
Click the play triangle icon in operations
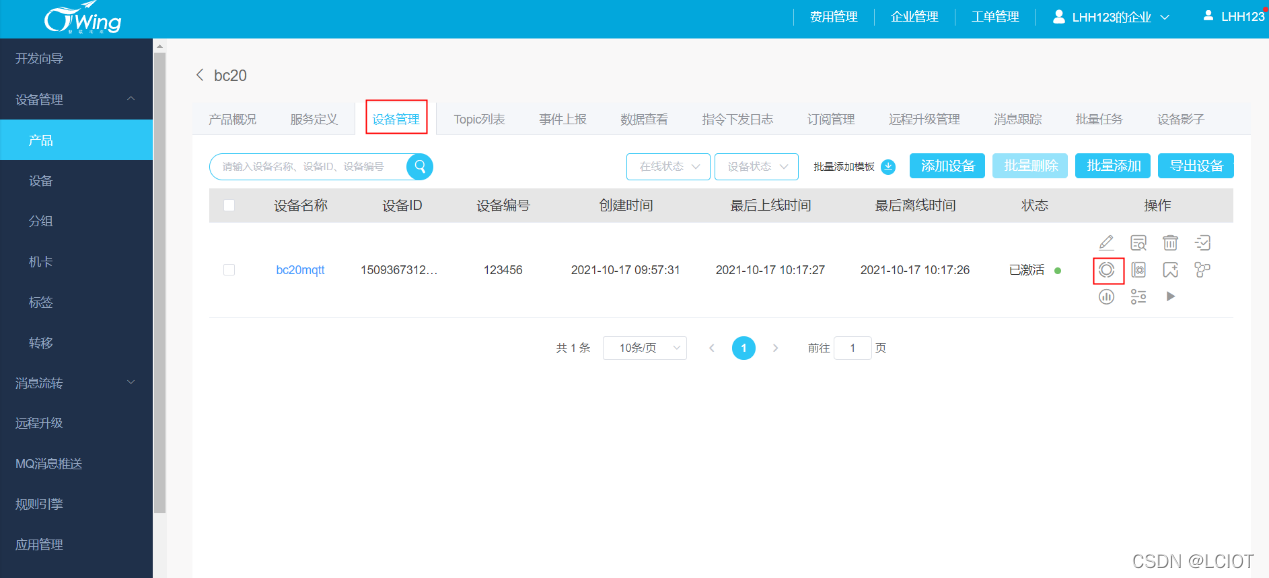pyautogui.click(x=1170, y=296)
